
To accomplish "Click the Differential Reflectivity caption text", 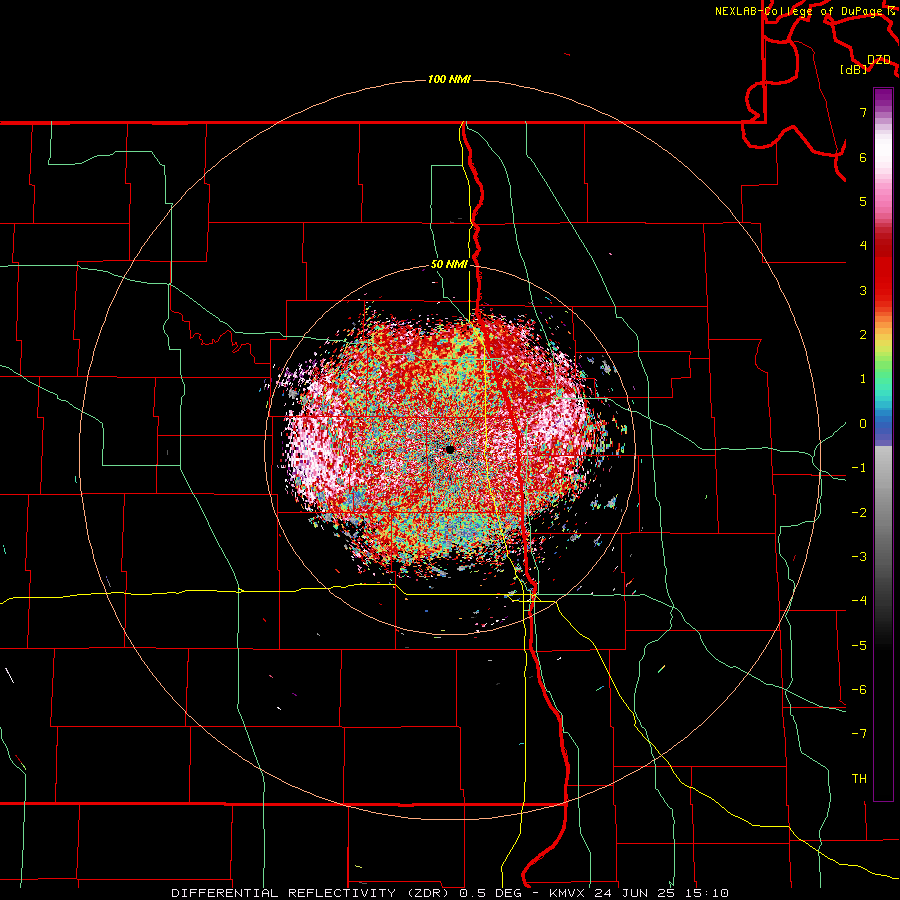I will click(310, 893).
